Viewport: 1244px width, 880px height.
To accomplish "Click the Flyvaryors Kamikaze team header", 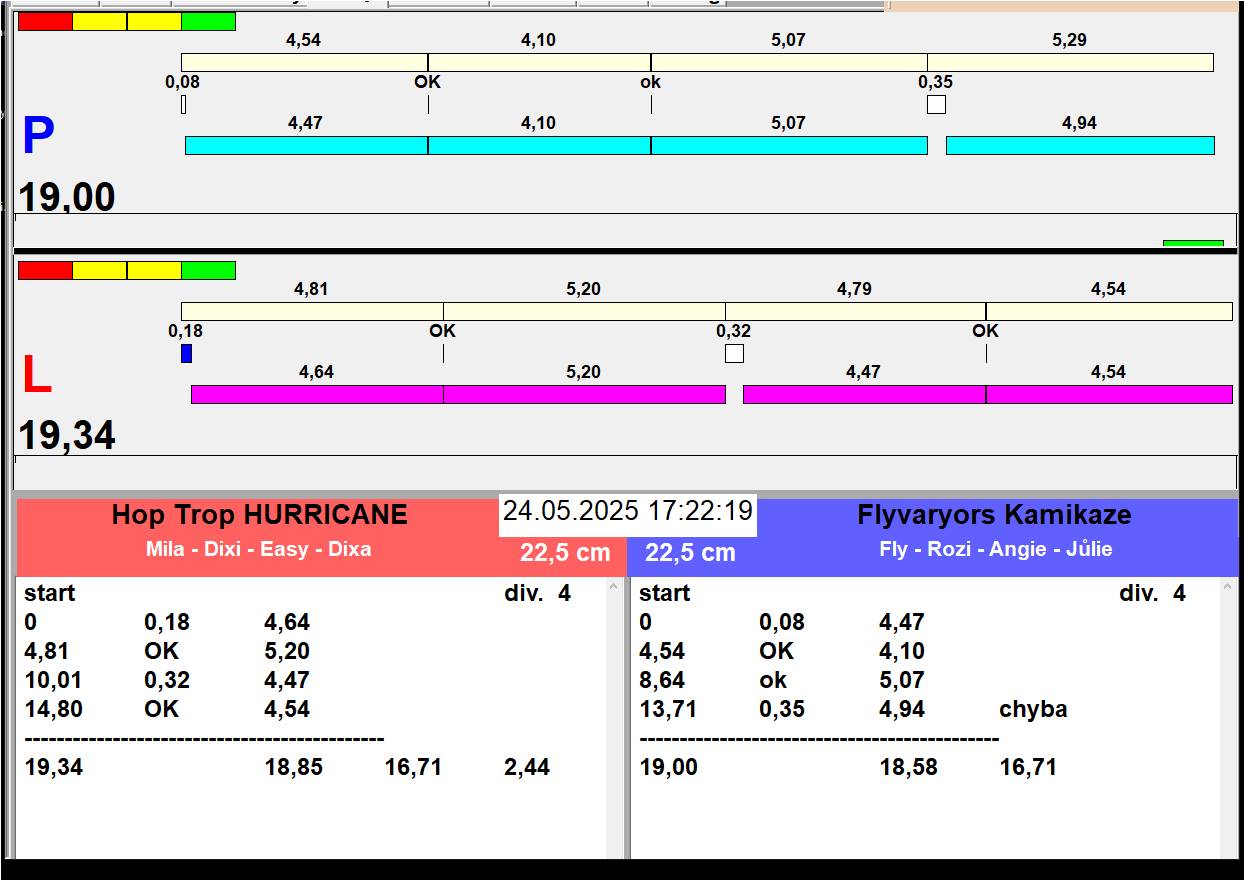I will tap(994, 516).
